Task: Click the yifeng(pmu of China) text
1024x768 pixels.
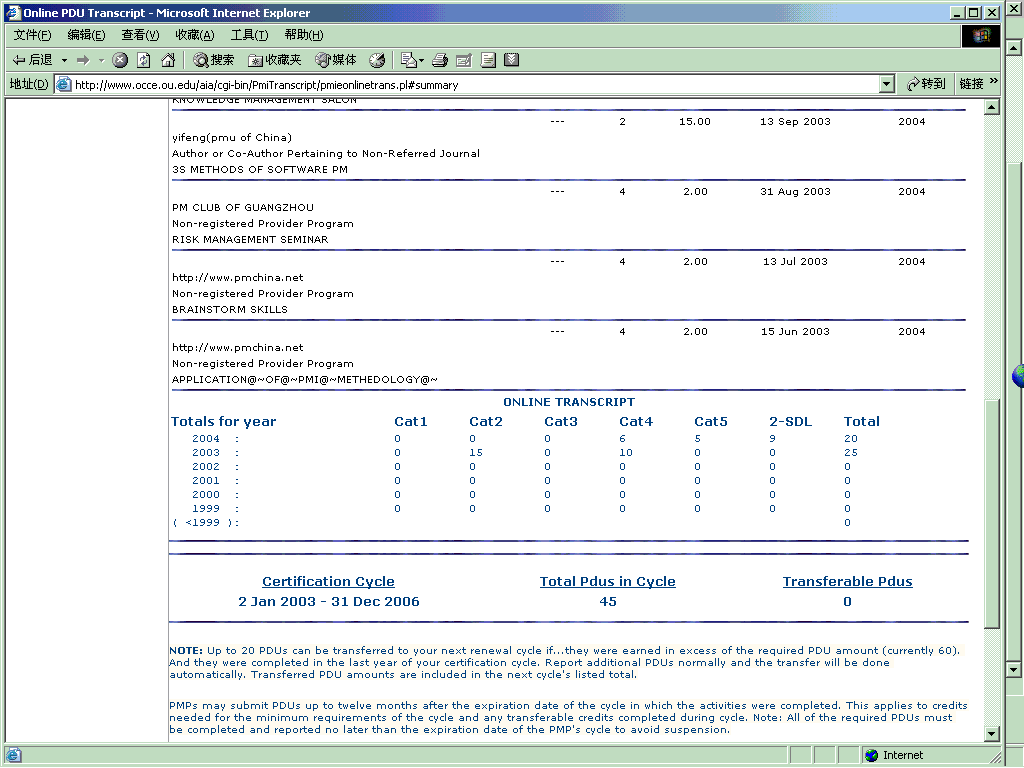Action: (232, 138)
